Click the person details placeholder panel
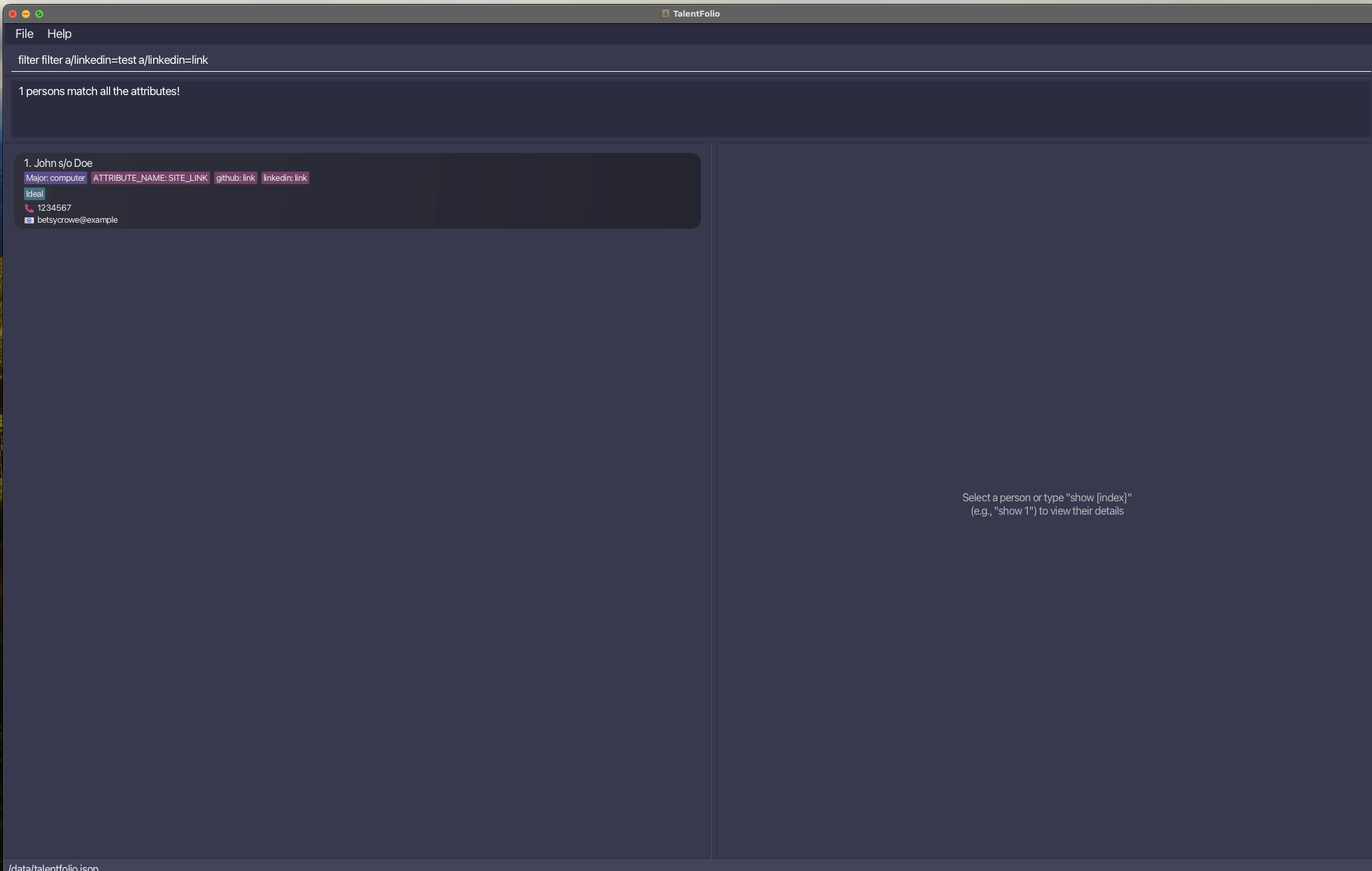The width and height of the screenshot is (1372, 871). [1046, 504]
